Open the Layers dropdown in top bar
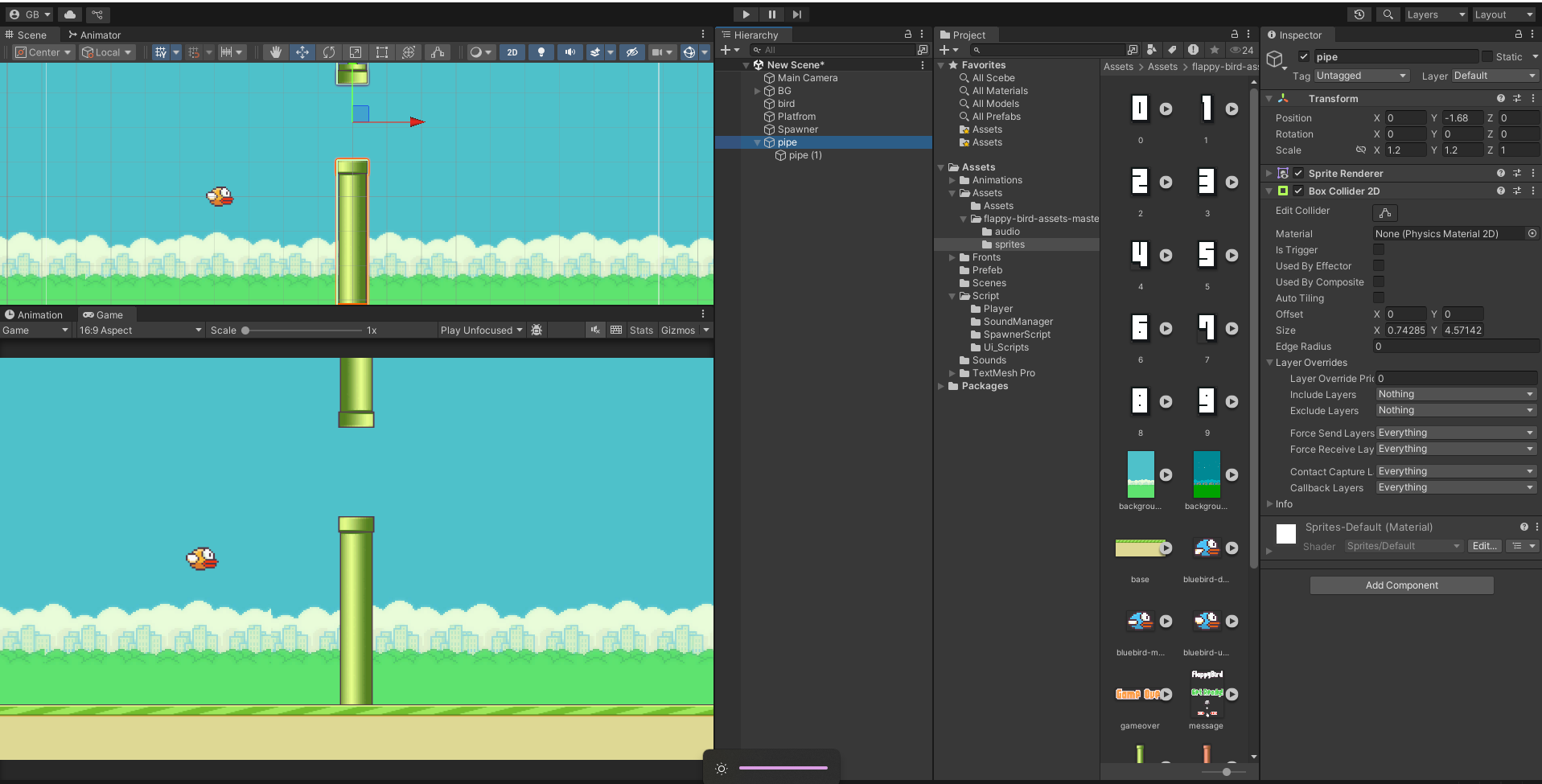 coord(1436,14)
